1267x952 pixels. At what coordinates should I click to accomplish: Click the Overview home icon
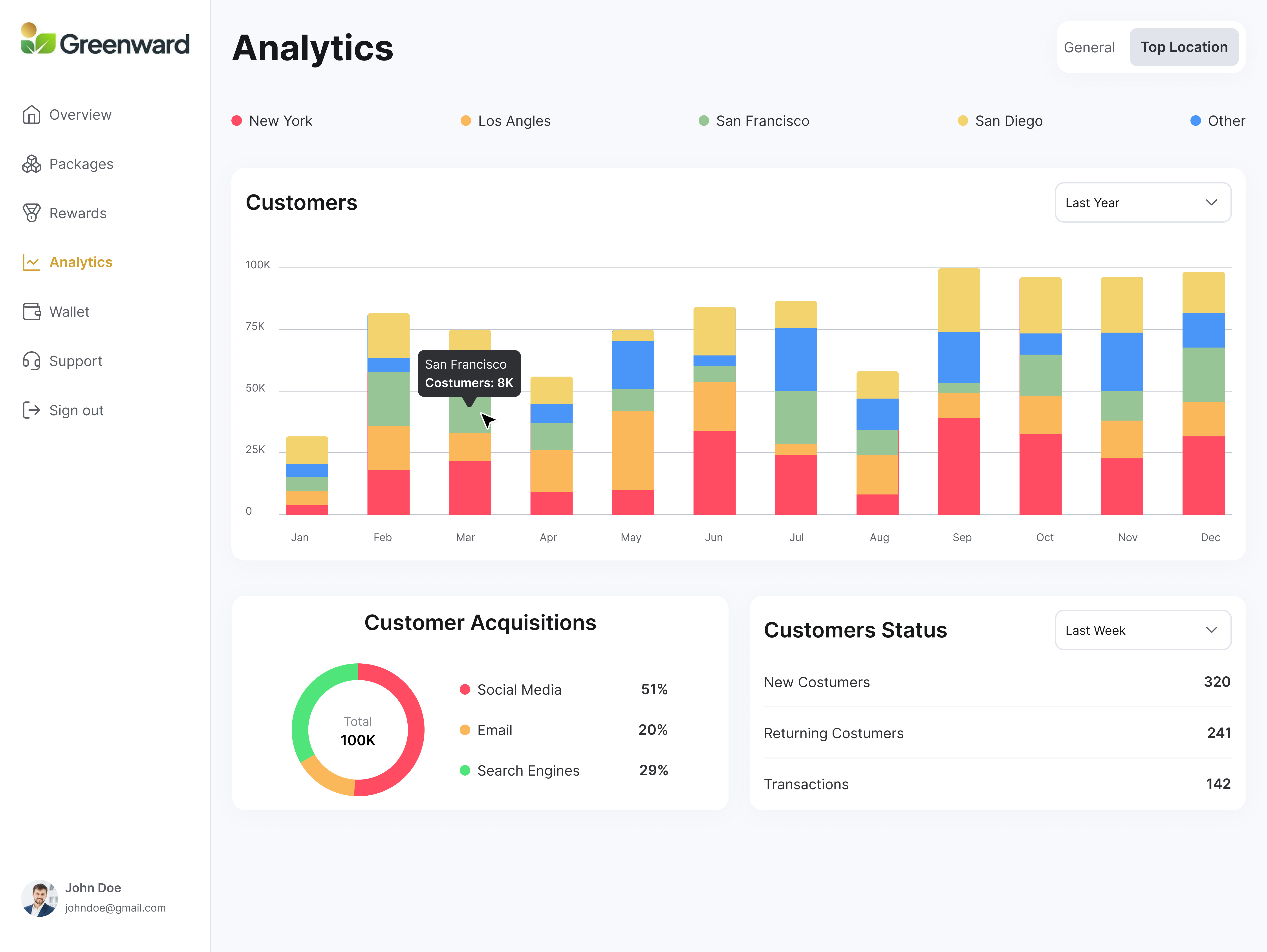31,115
